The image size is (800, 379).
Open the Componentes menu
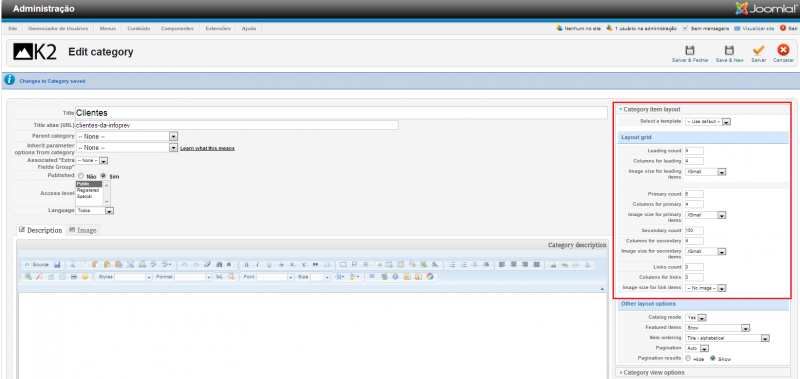click(x=177, y=29)
